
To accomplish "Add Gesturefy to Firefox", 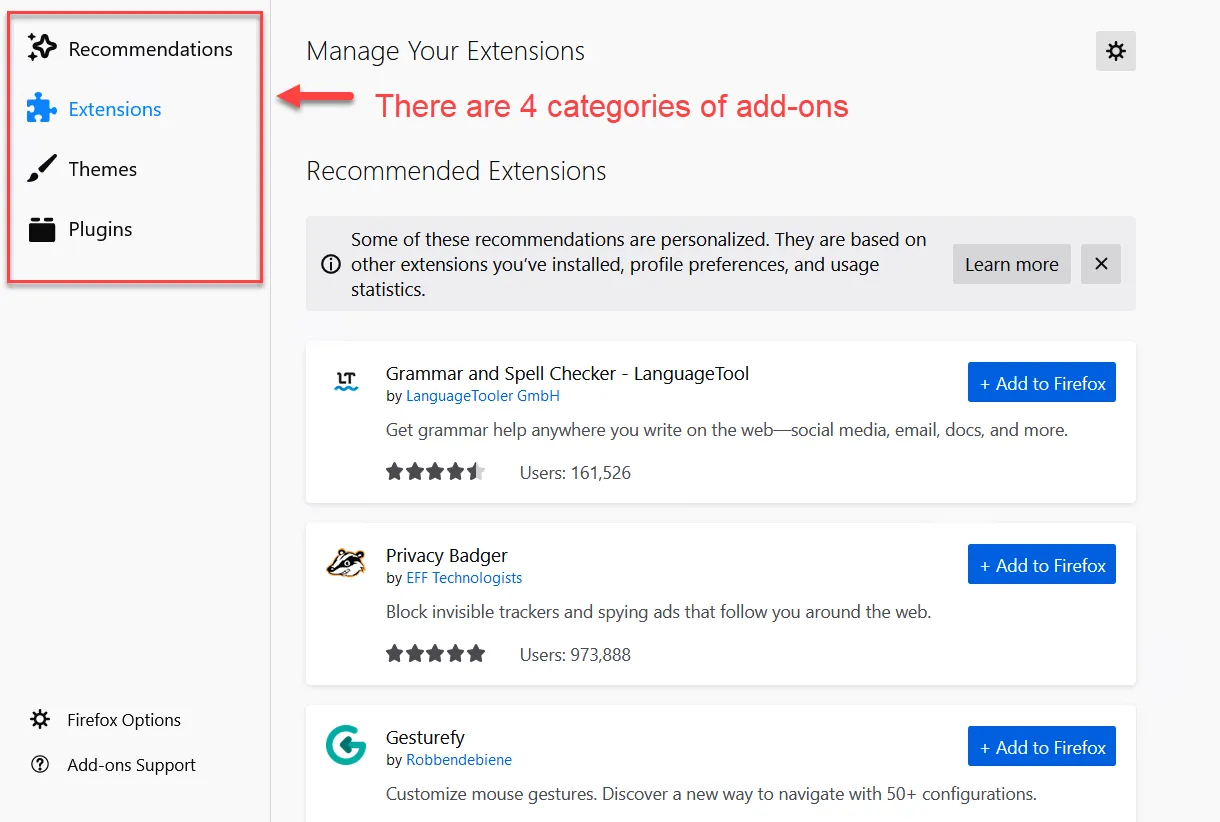I will [1042, 746].
